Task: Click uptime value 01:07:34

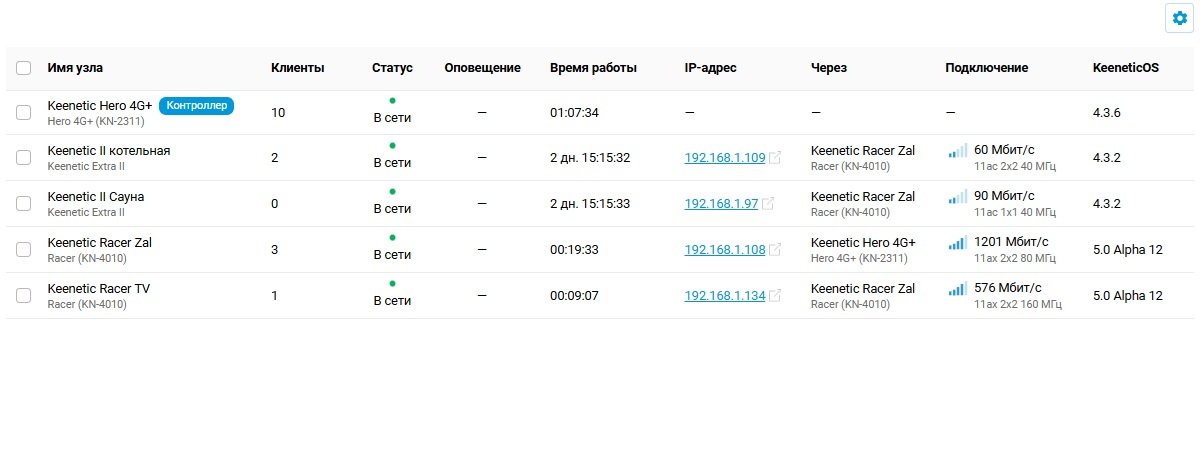Action: [574, 113]
